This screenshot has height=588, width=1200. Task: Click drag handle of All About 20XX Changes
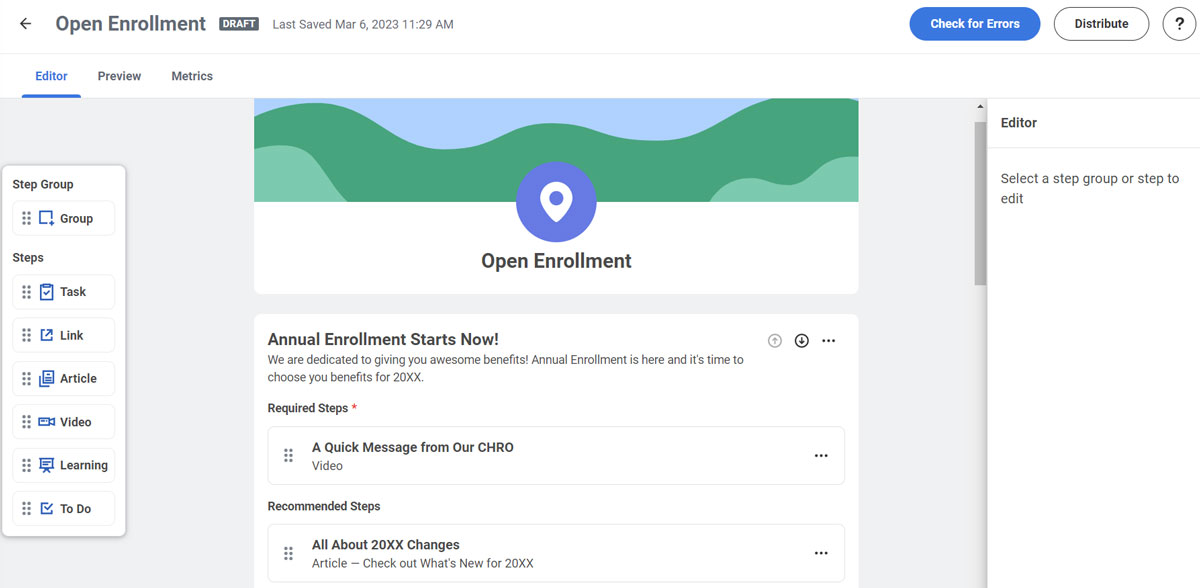288,553
